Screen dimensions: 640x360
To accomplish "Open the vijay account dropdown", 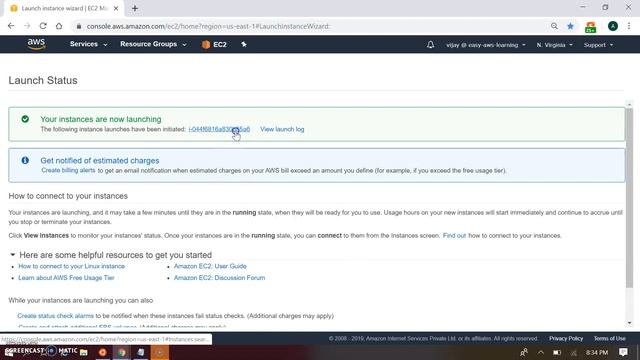I will tap(486, 45).
